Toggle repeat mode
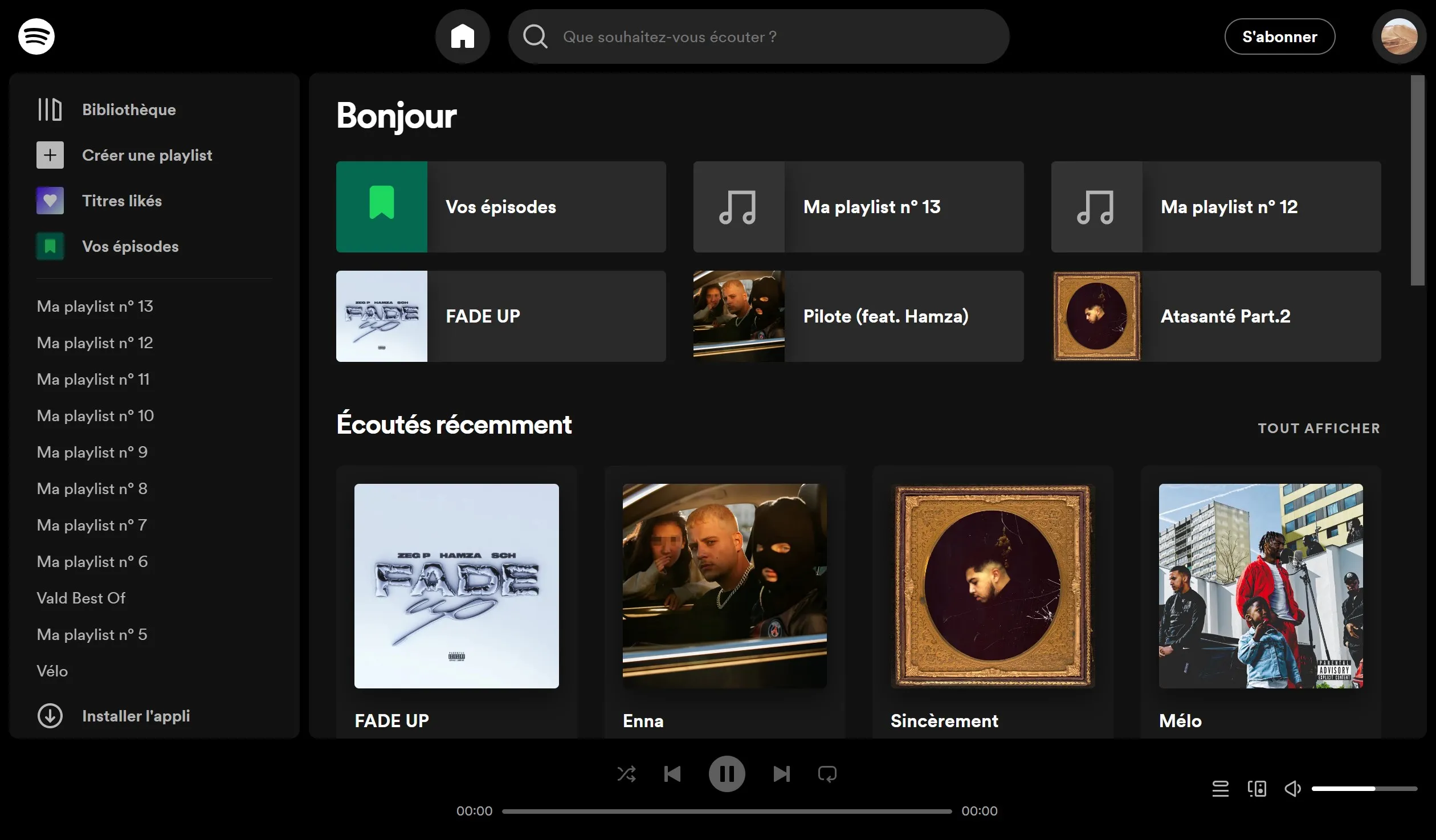1436x840 pixels. (827, 774)
